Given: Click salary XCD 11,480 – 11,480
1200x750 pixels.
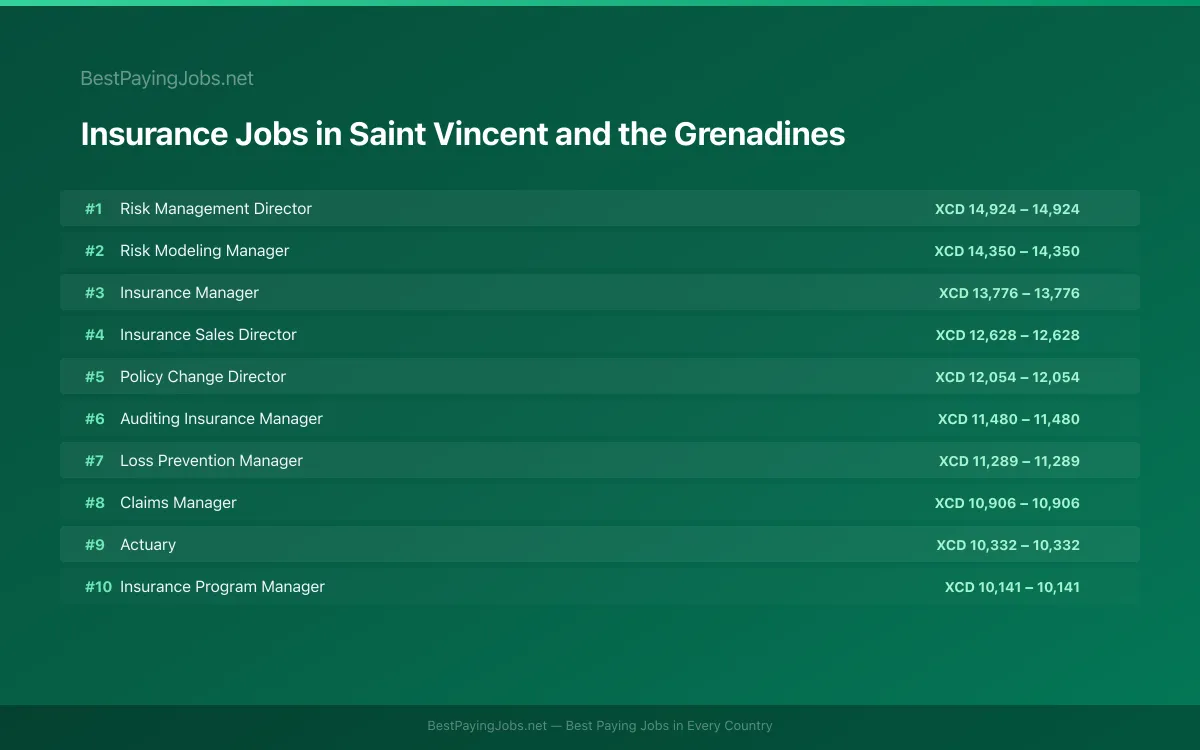Looking at the screenshot, I should 1009,419.
